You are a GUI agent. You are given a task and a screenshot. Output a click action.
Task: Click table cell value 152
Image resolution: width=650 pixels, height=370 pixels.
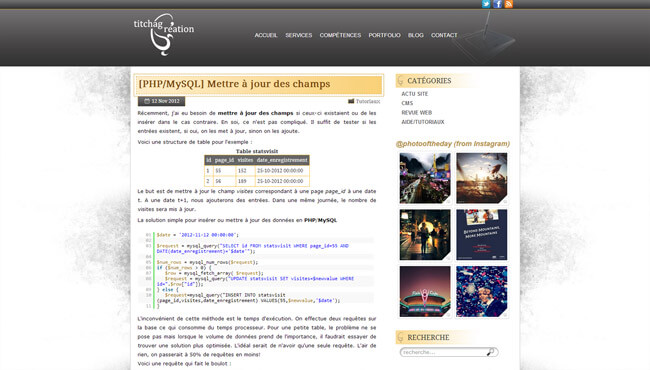coord(242,171)
